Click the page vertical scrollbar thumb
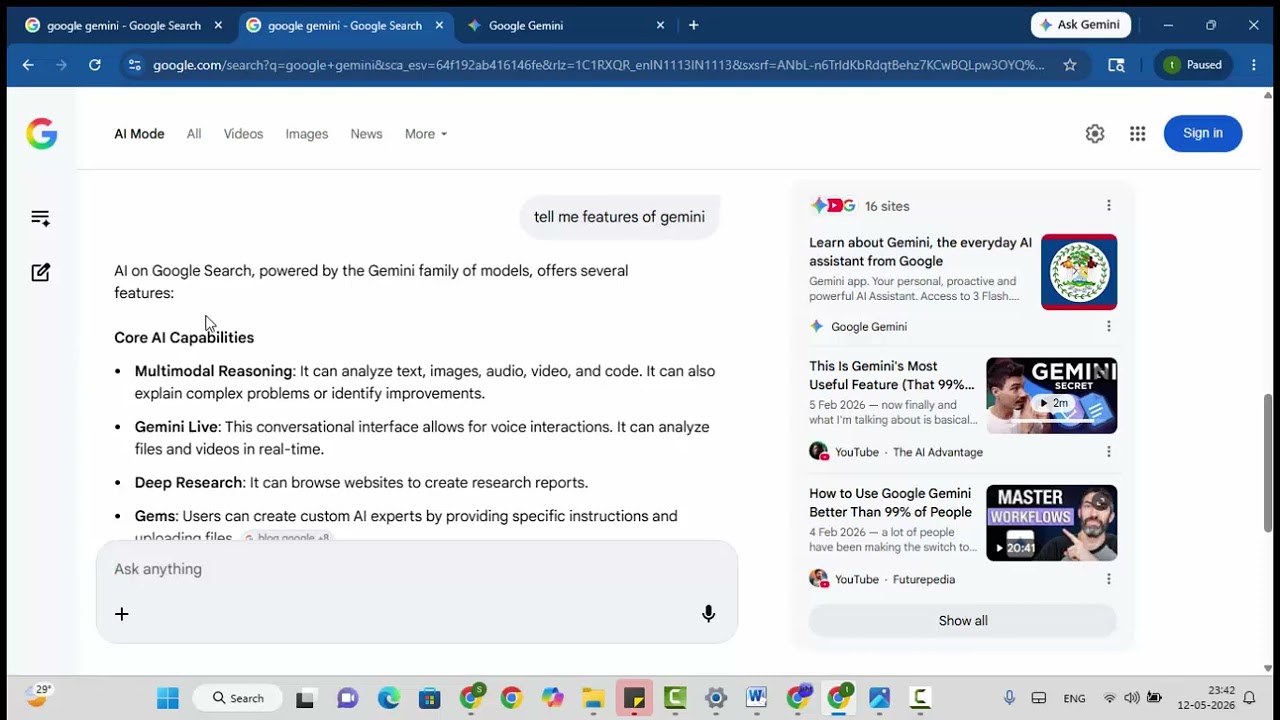 coord(1269,462)
